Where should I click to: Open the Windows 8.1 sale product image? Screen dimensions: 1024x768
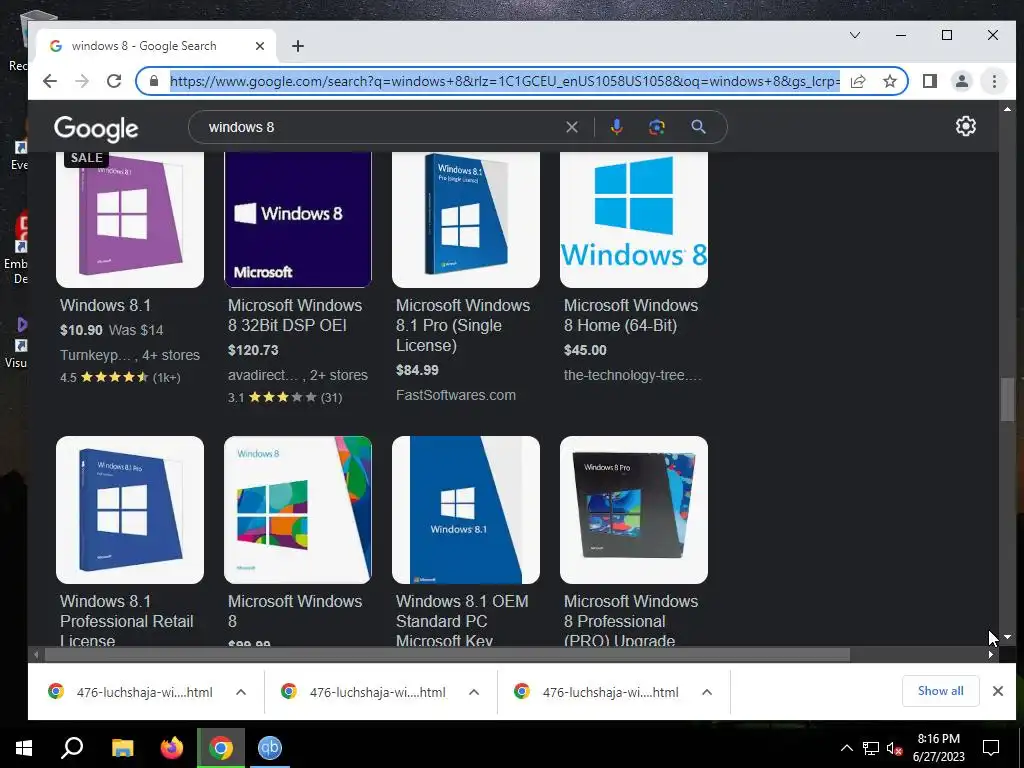(x=130, y=219)
